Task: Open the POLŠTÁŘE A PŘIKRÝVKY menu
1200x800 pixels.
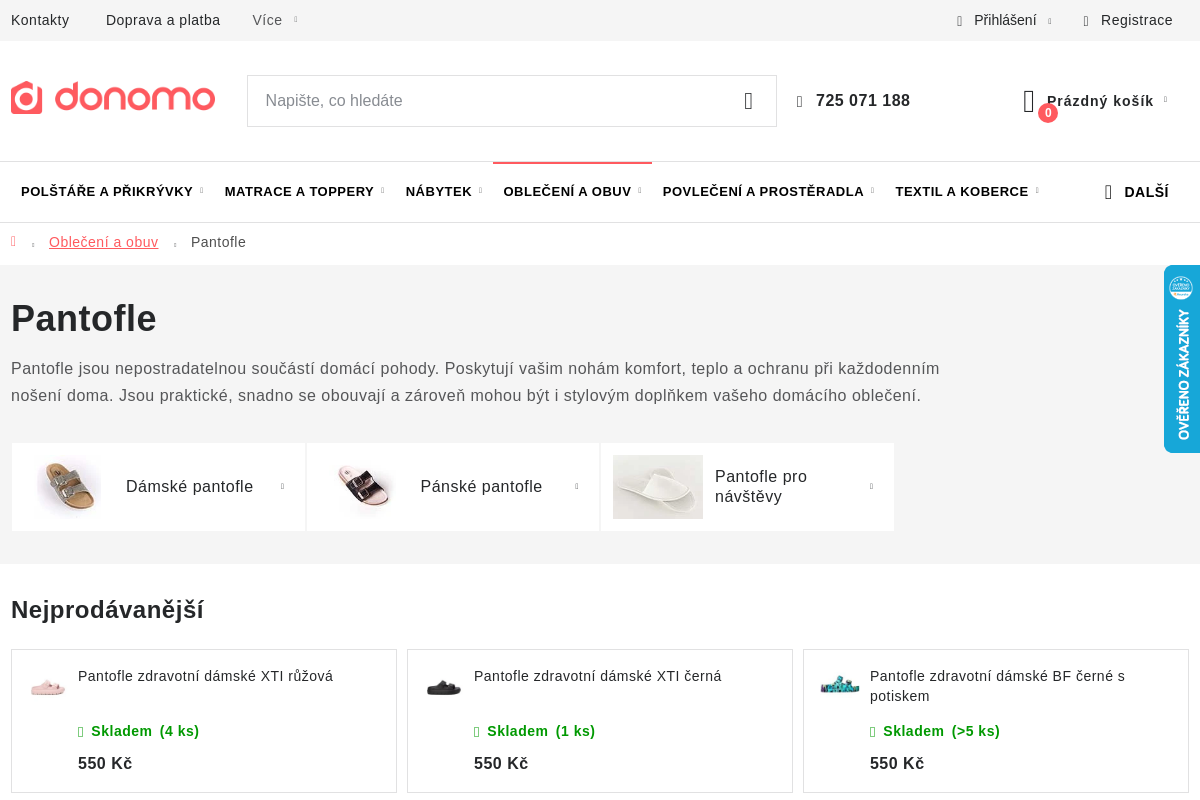Action: [x=107, y=192]
